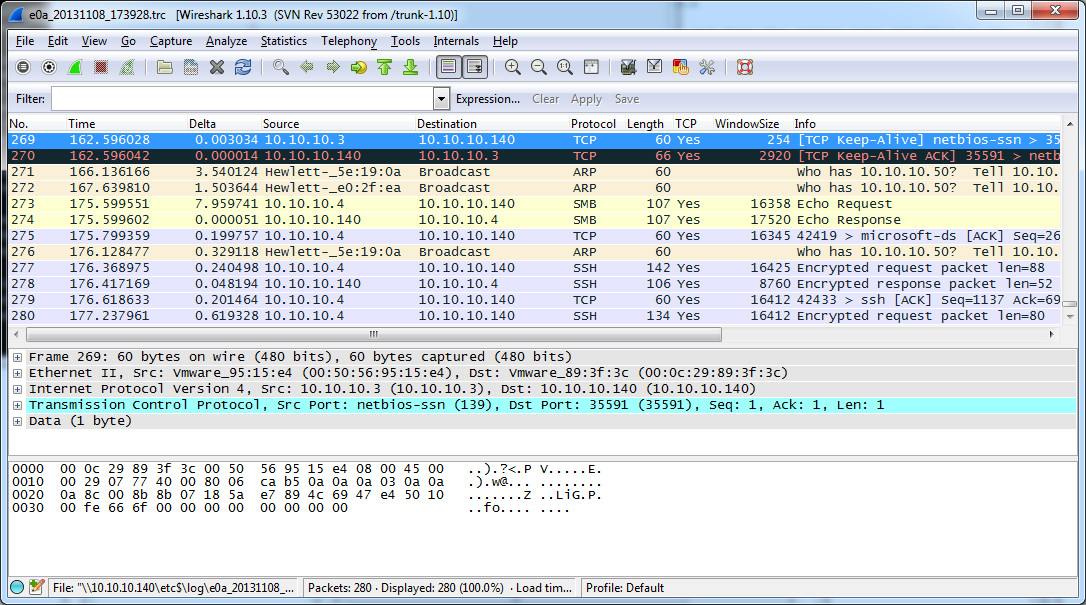Open capture options icon

pyautogui.click(x=49, y=67)
